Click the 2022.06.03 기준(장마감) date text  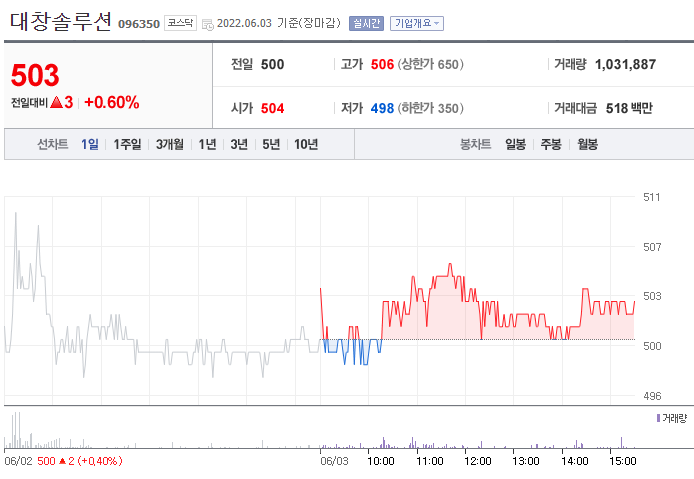pos(279,23)
